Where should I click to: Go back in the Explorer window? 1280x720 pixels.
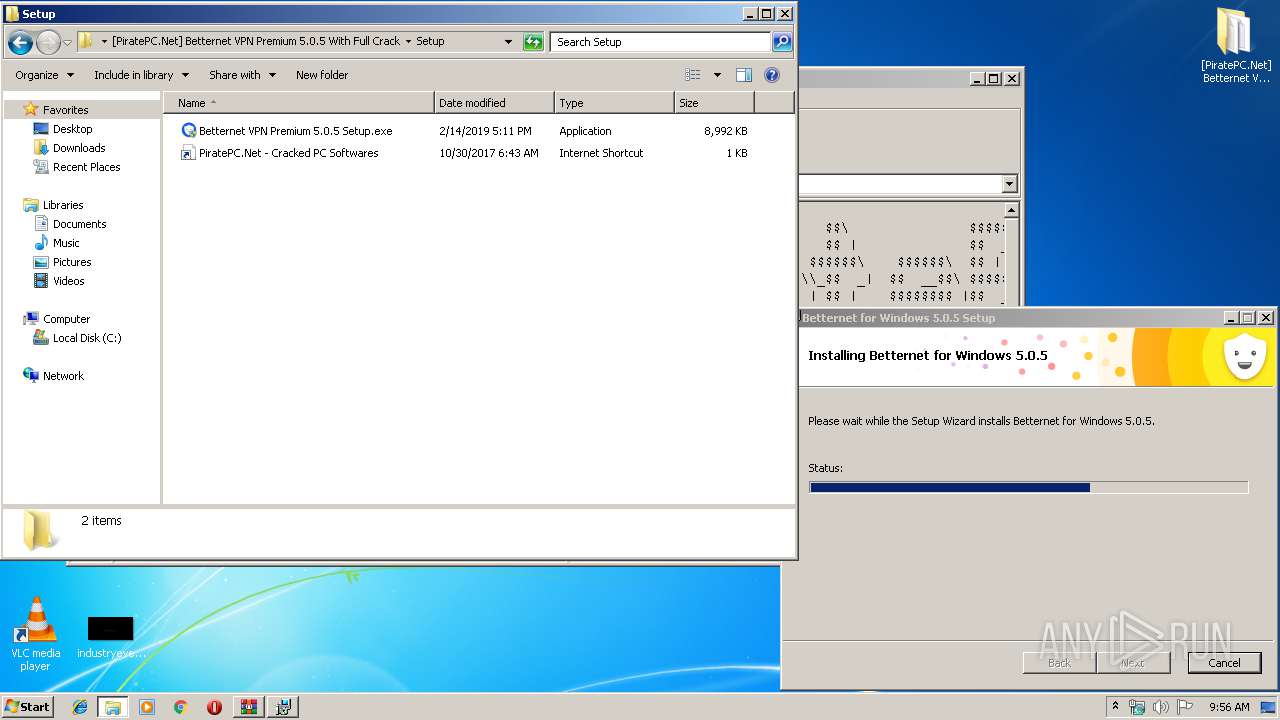click(x=20, y=42)
